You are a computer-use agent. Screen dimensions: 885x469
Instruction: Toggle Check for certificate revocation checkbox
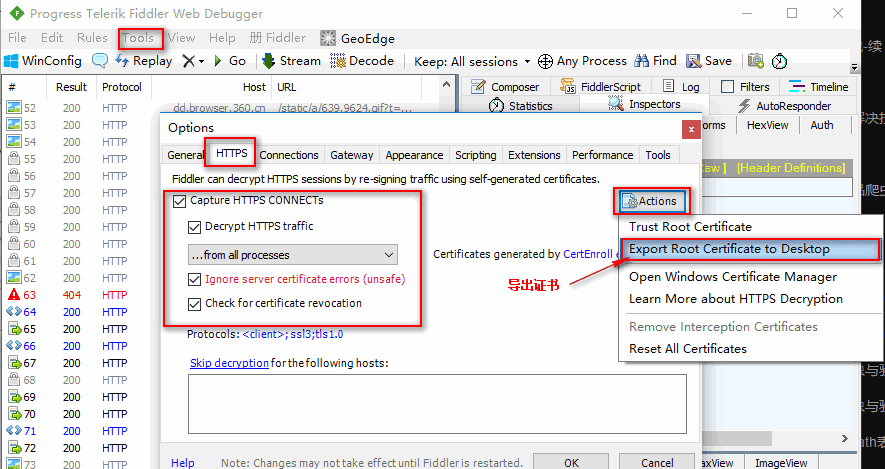194,304
